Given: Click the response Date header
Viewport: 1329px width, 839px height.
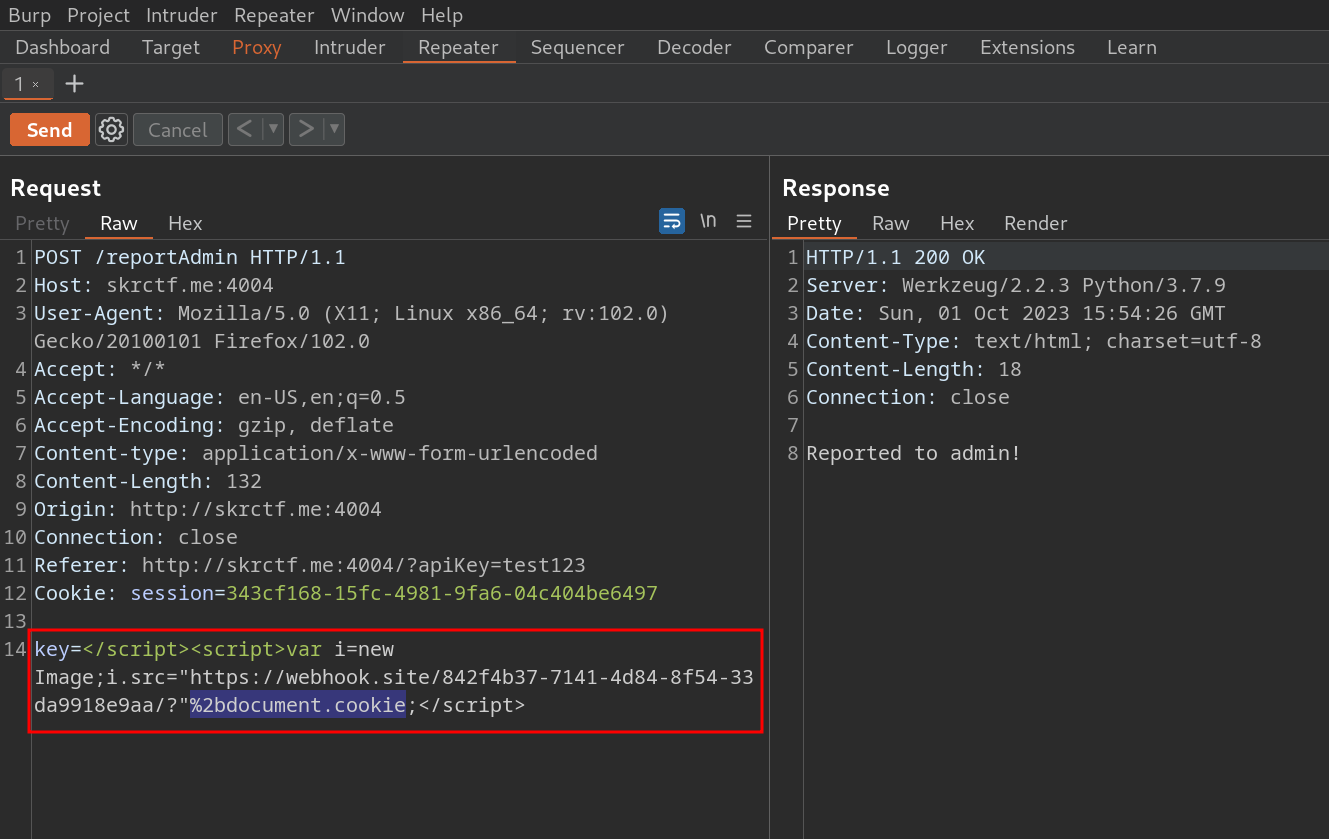Looking at the screenshot, I should pos(1016,313).
